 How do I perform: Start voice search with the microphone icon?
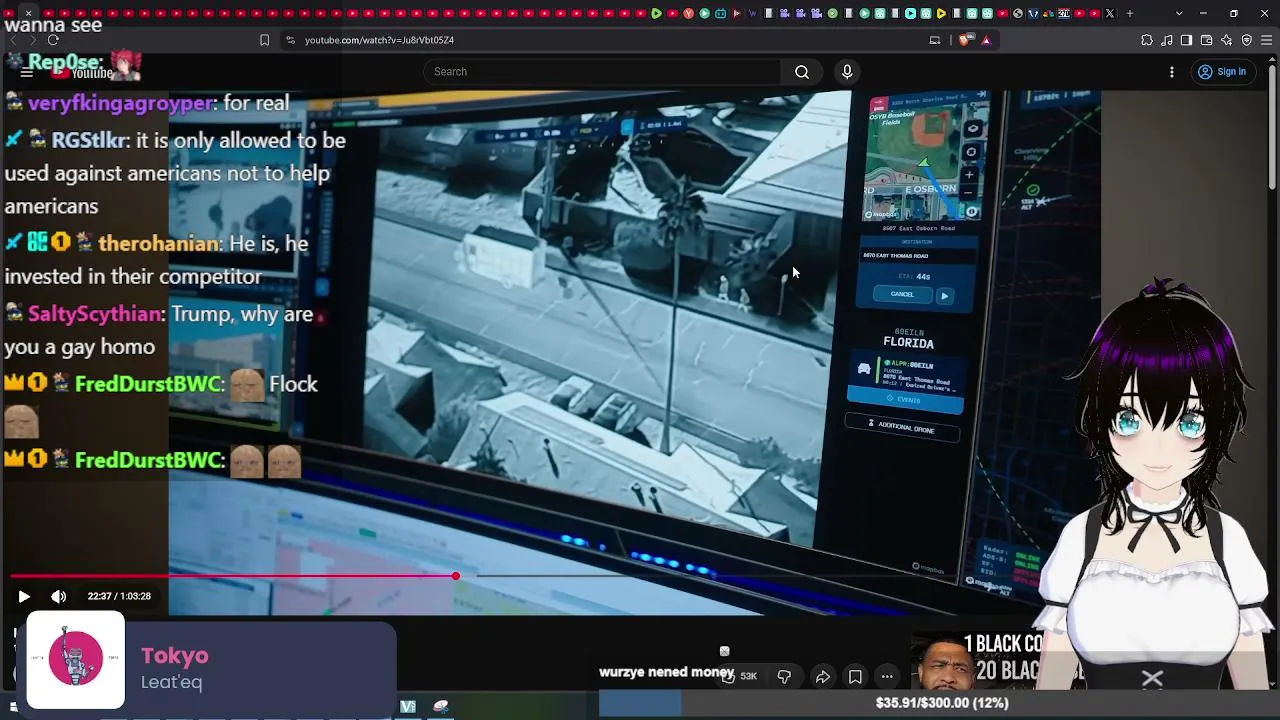pyautogui.click(x=847, y=72)
